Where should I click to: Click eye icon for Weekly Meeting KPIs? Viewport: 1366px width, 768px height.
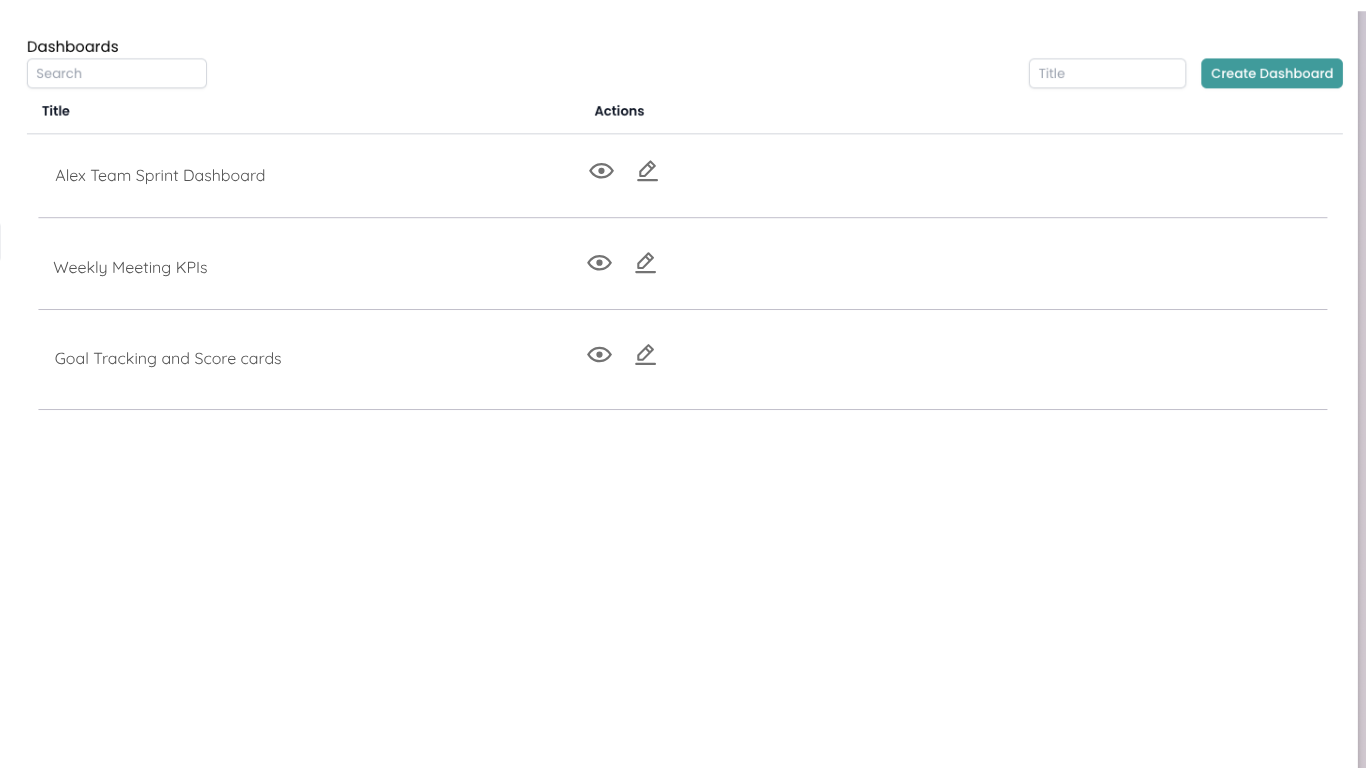(599, 263)
